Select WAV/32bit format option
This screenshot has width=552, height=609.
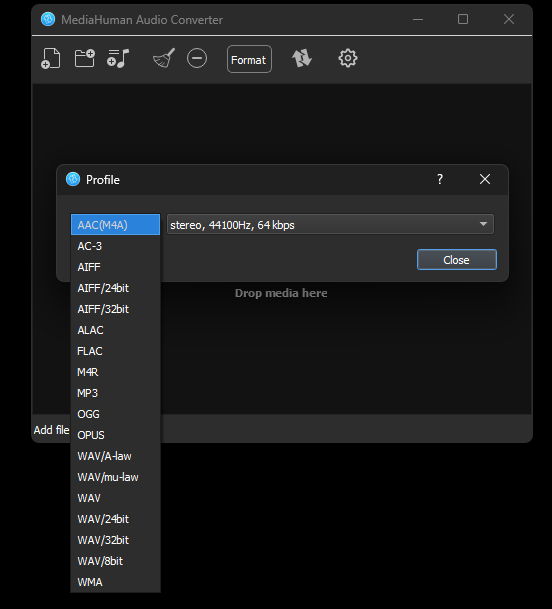tap(115, 540)
